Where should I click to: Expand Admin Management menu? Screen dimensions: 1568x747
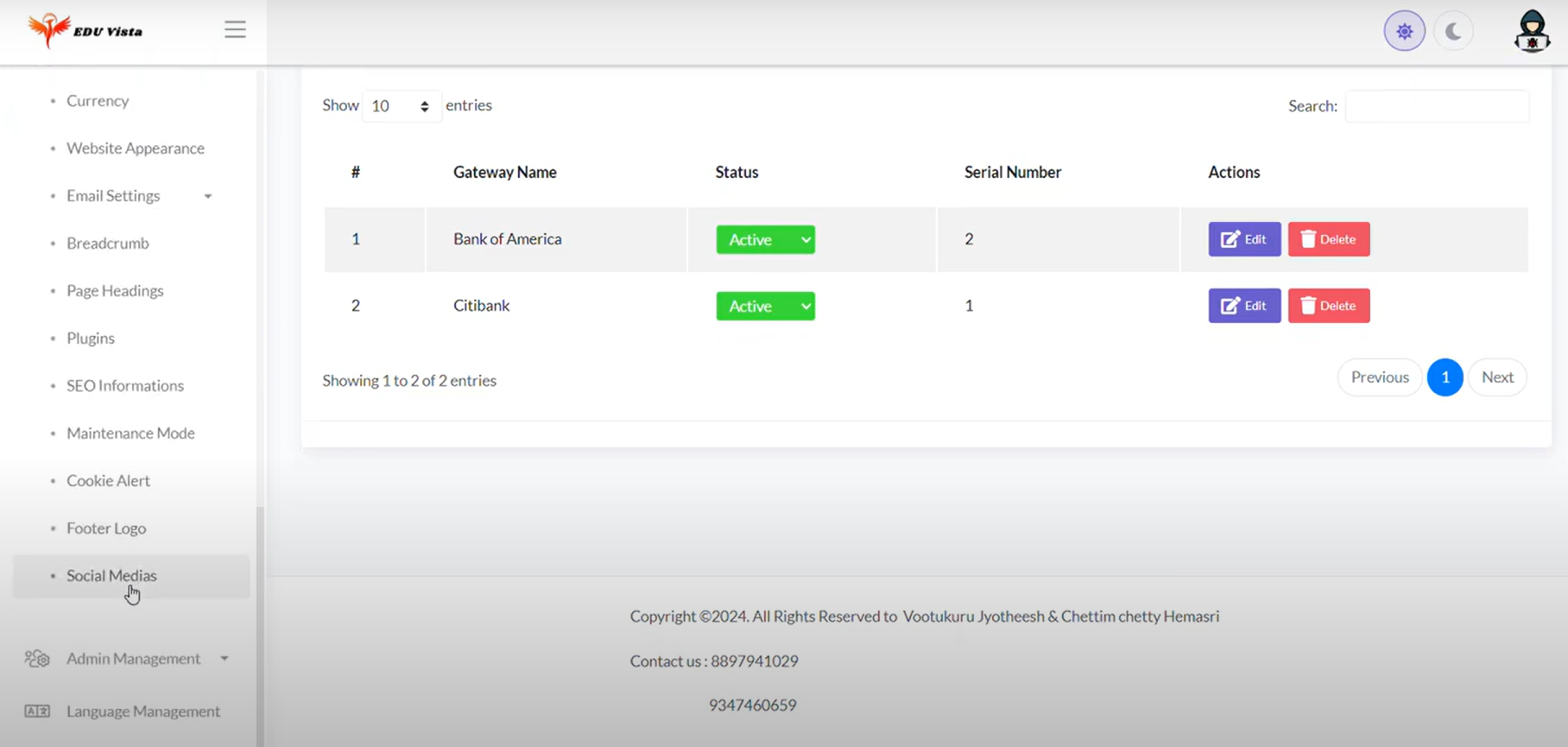133,658
